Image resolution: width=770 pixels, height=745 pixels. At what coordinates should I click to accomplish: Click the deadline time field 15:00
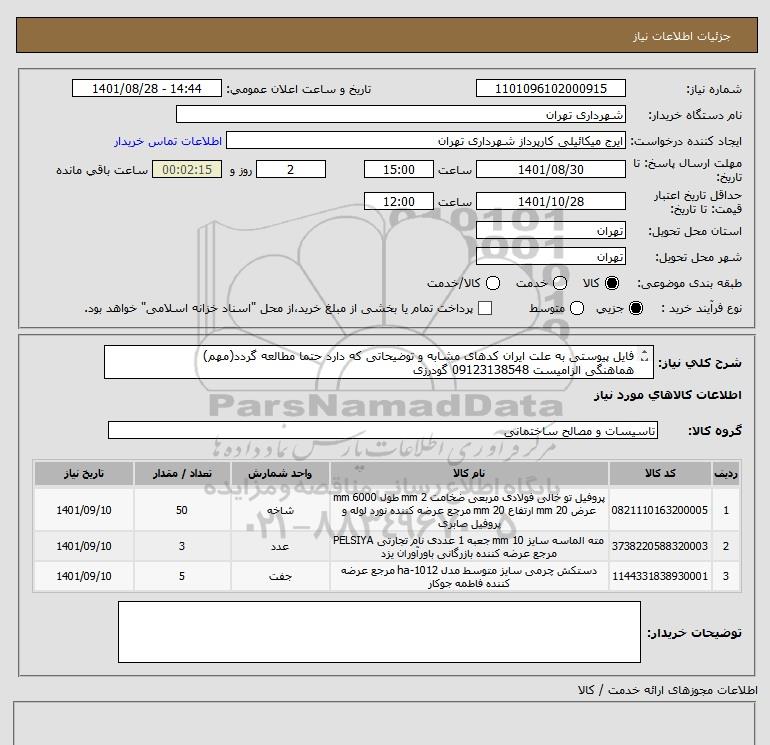click(399, 169)
